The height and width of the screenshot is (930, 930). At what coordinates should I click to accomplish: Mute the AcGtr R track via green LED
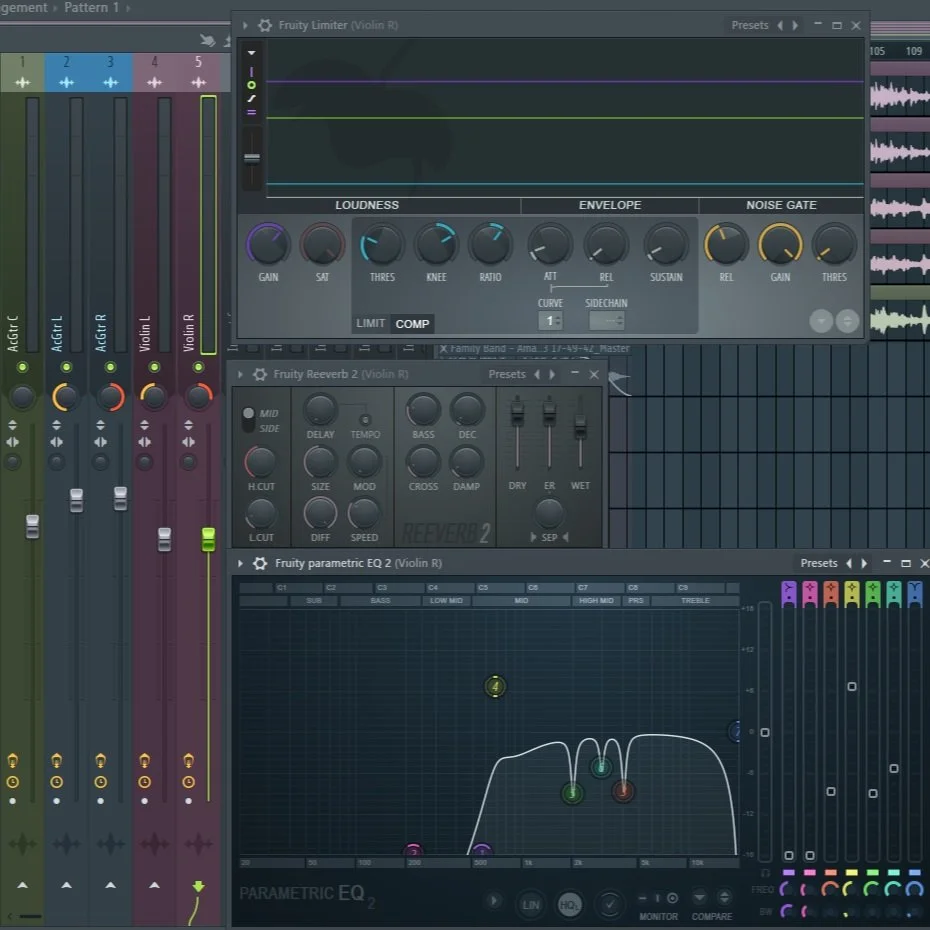pyautogui.click(x=110, y=367)
